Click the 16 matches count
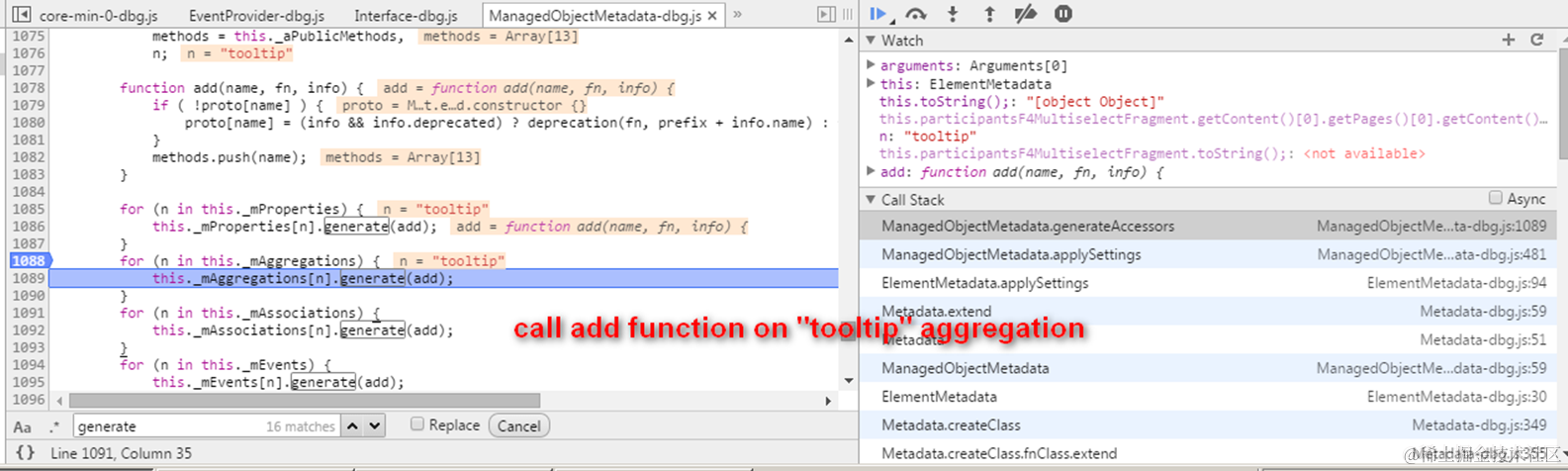This screenshot has height=471, width=1568. pos(301,427)
